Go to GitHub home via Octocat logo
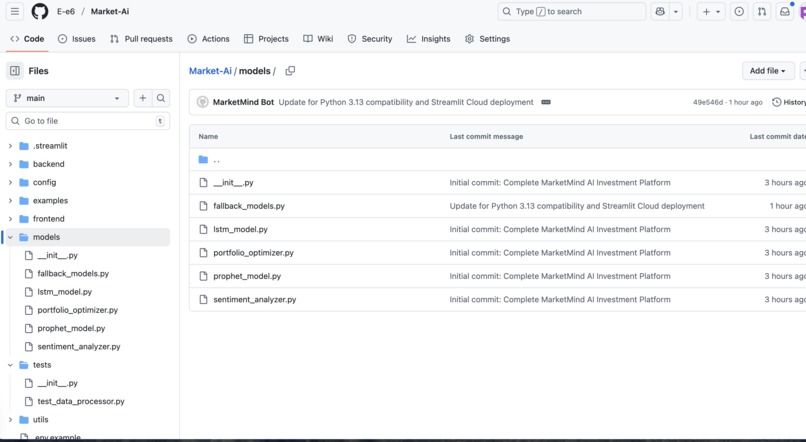The width and height of the screenshot is (806, 442). (x=40, y=11)
